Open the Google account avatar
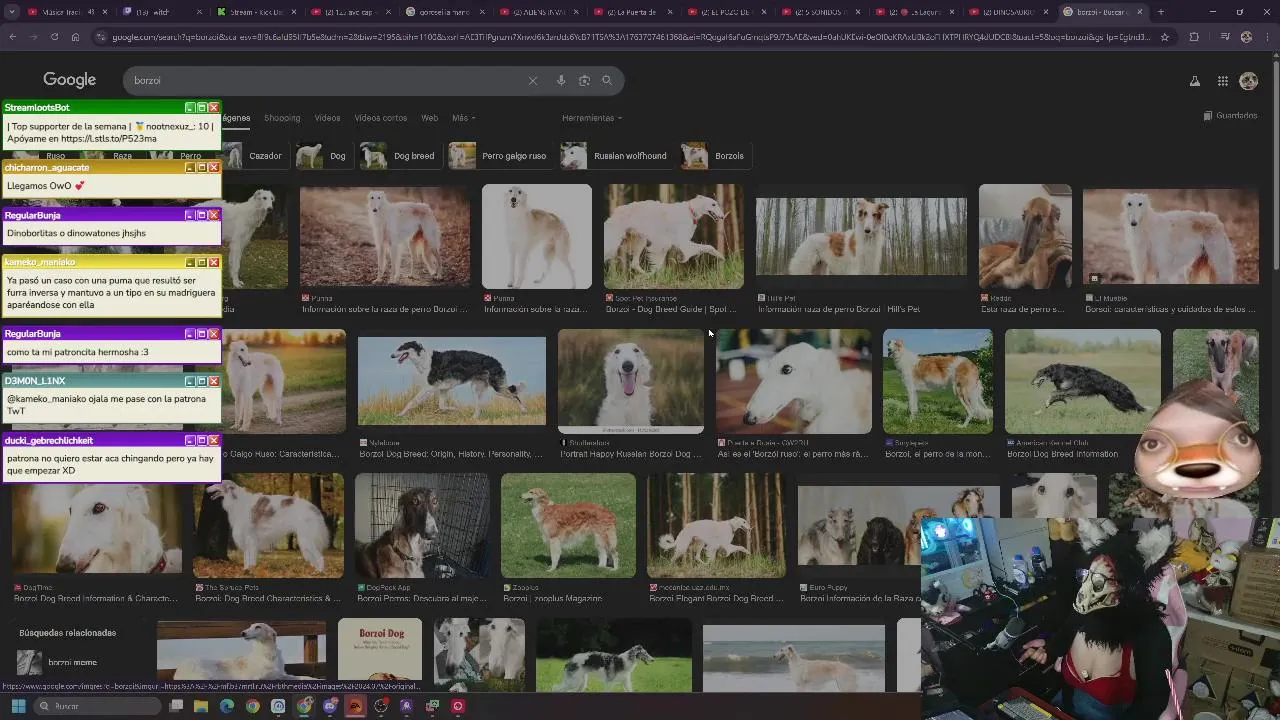 (x=1248, y=81)
